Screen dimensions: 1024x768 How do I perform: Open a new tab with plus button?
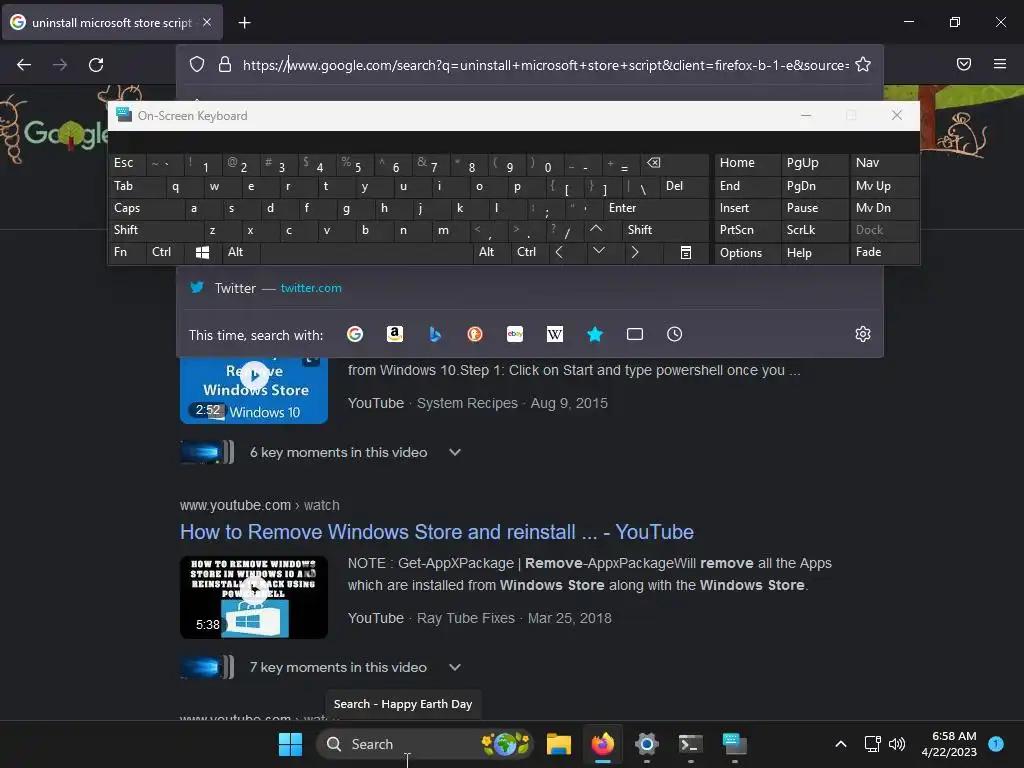tap(244, 23)
